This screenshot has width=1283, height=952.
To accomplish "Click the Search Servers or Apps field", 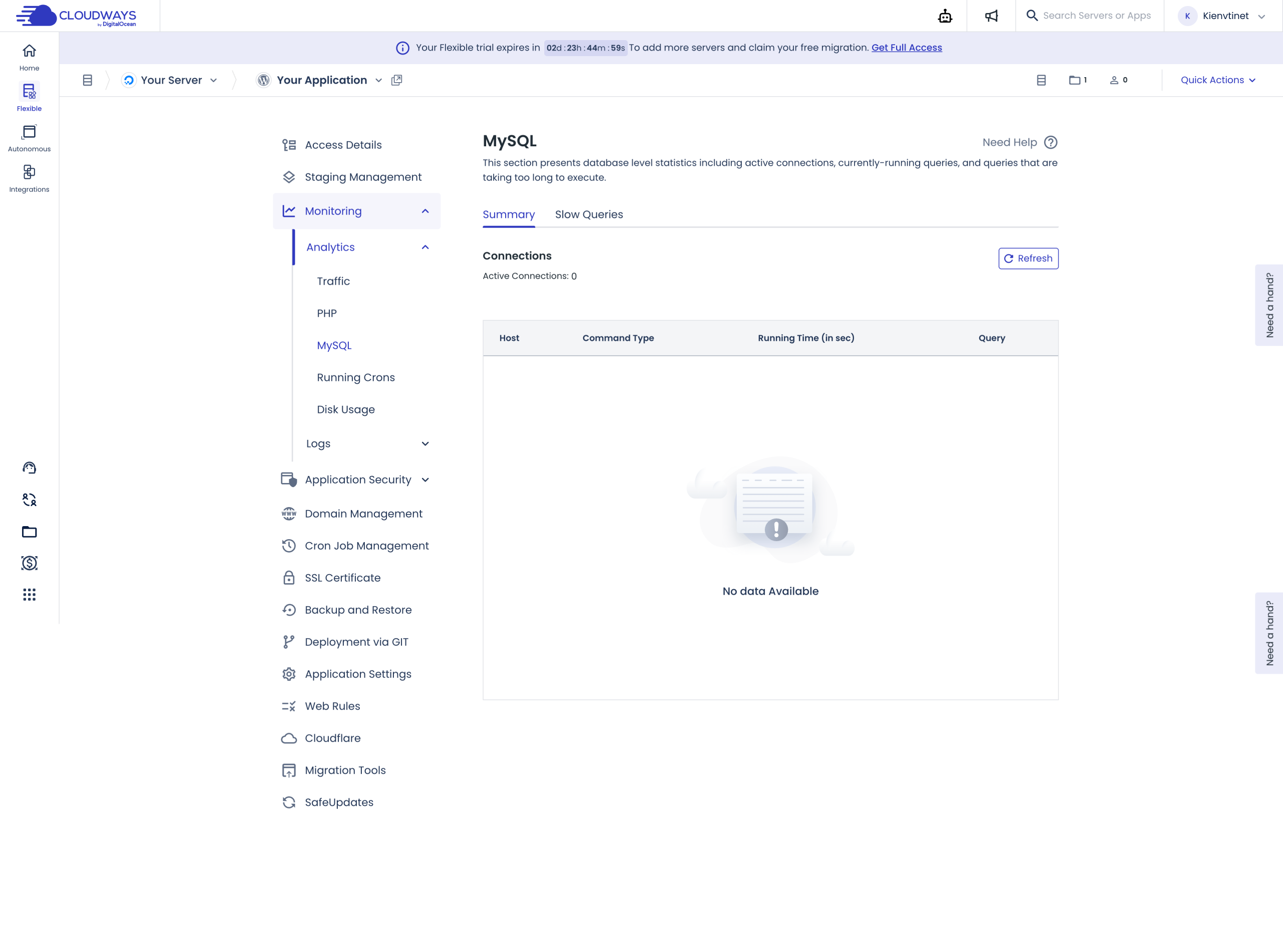I will click(1096, 16).
